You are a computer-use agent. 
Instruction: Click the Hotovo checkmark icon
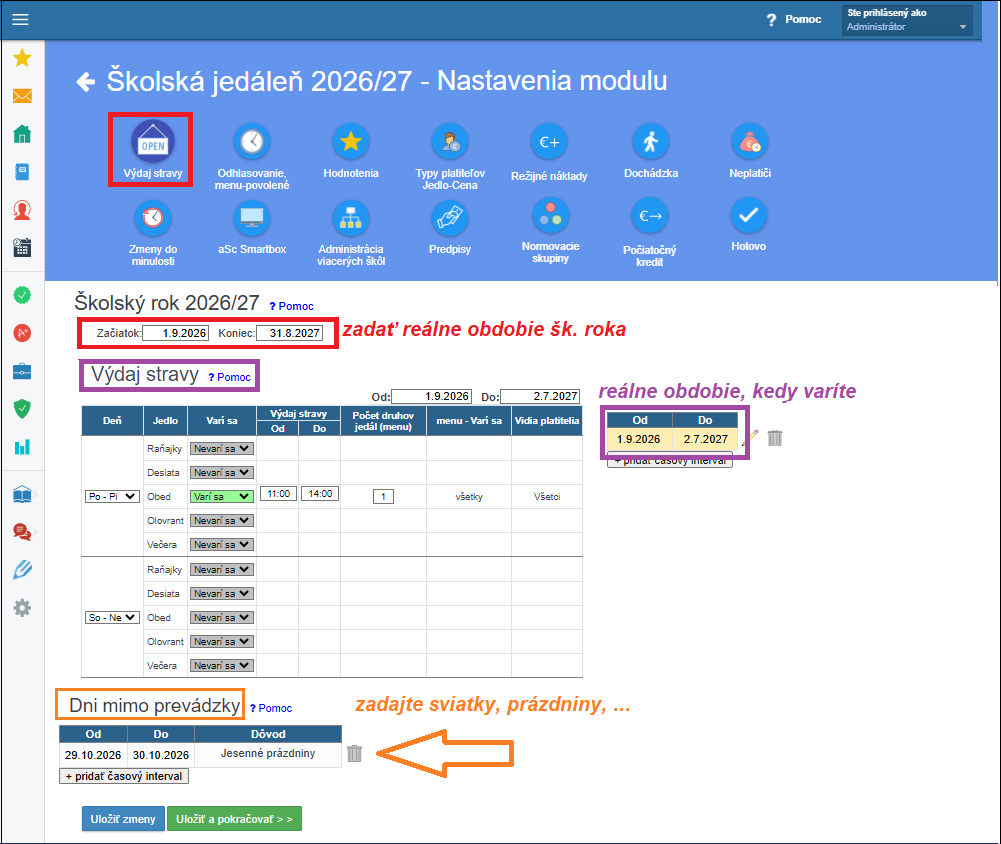coord(748,215)
